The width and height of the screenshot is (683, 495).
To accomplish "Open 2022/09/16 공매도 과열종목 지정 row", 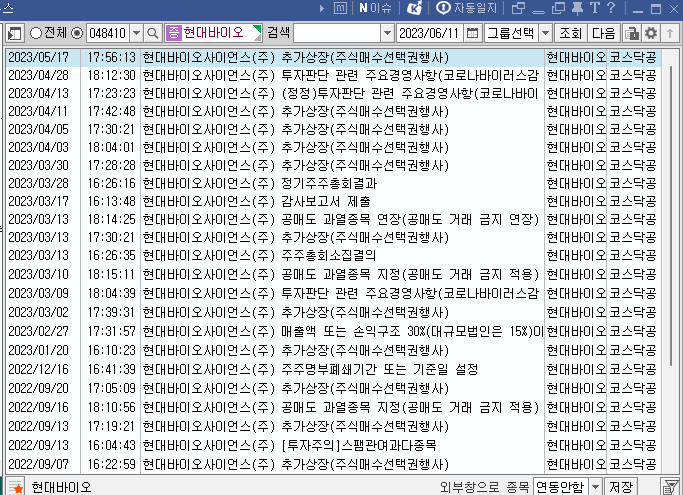I will tap(333, 407).
